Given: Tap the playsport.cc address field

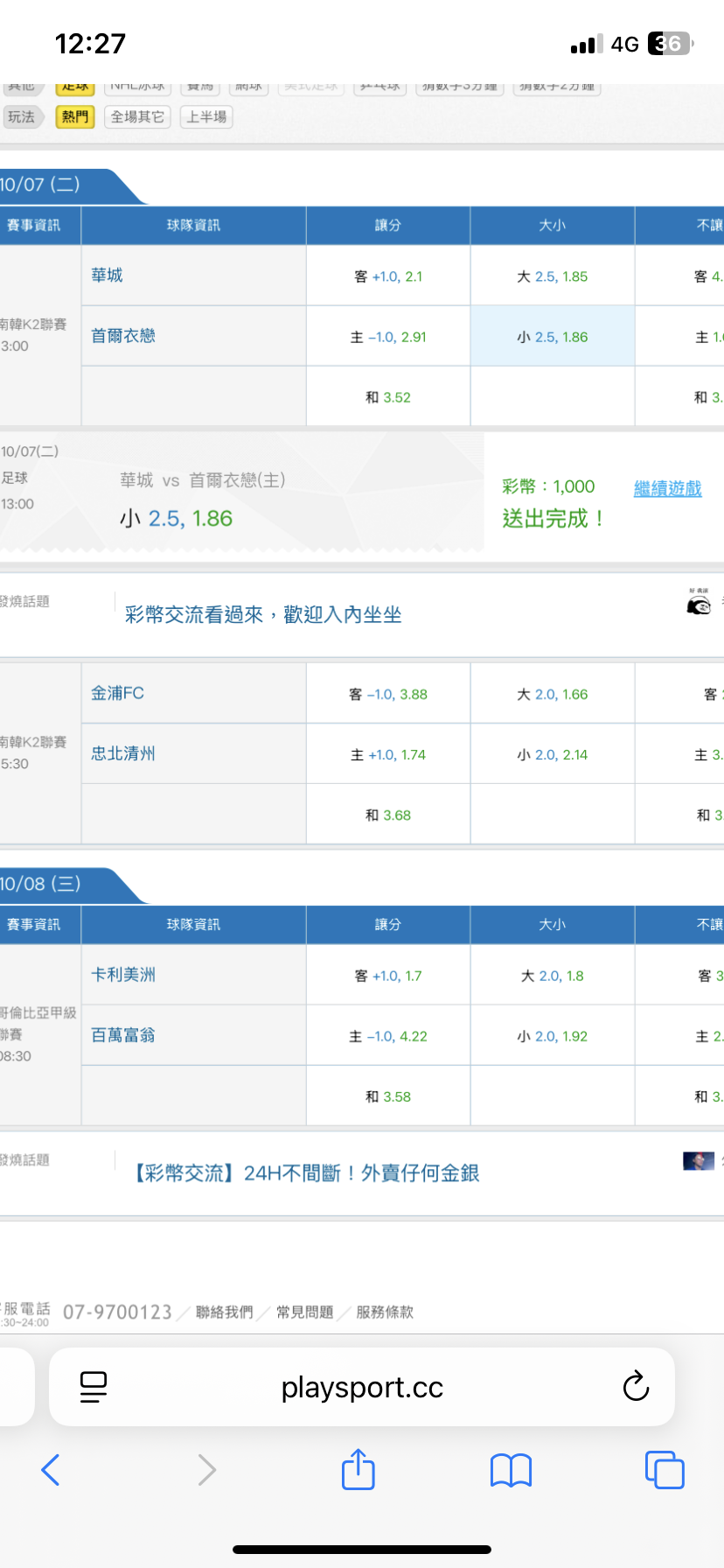Looking at the screenshot, I should click(x=362, y=1387).
